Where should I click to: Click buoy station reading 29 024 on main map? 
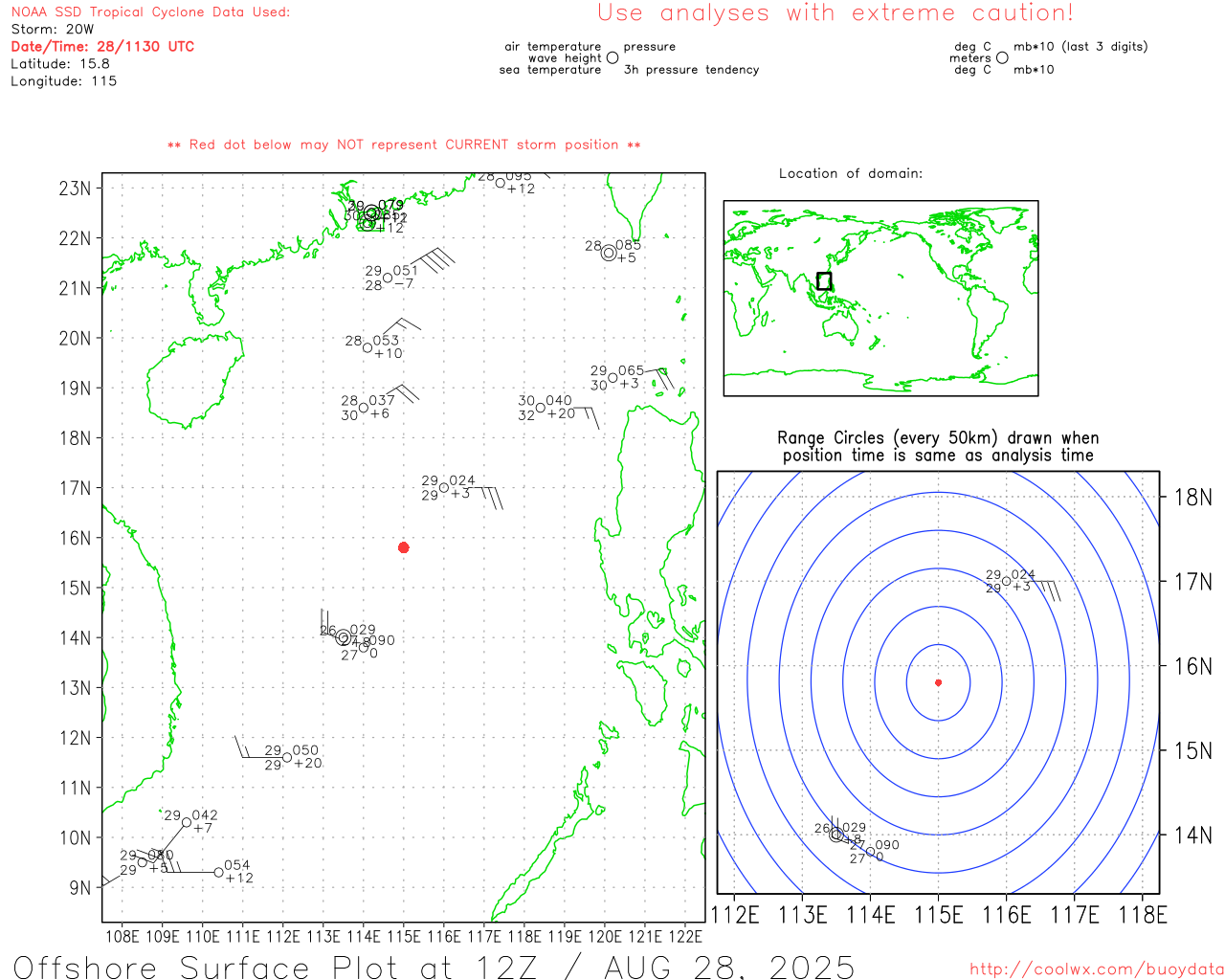[x=444, y=488]
